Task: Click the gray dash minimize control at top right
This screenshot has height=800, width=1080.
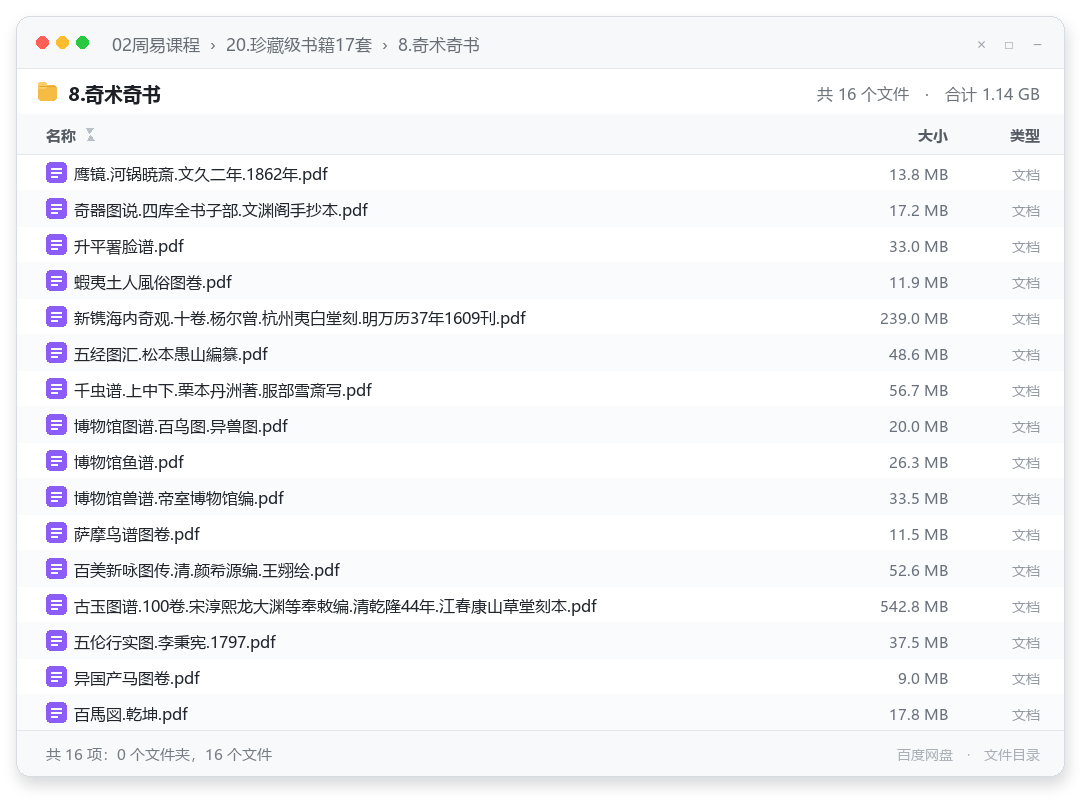Action: (x=1037, y=45)
